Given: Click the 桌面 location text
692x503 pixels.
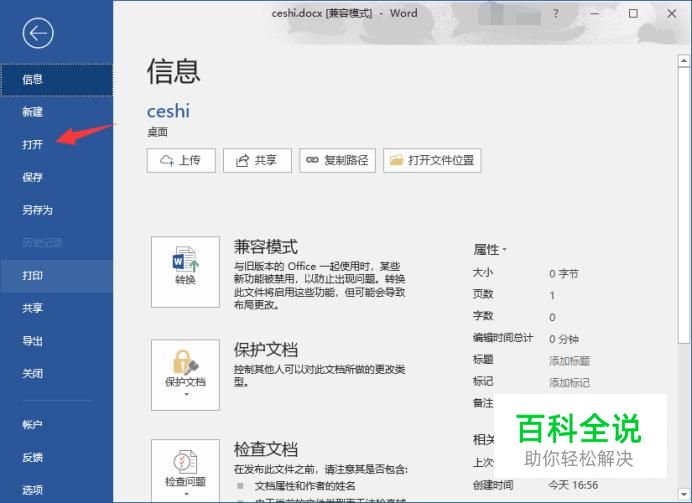Looking at the screenshot, I should (157, 132).
